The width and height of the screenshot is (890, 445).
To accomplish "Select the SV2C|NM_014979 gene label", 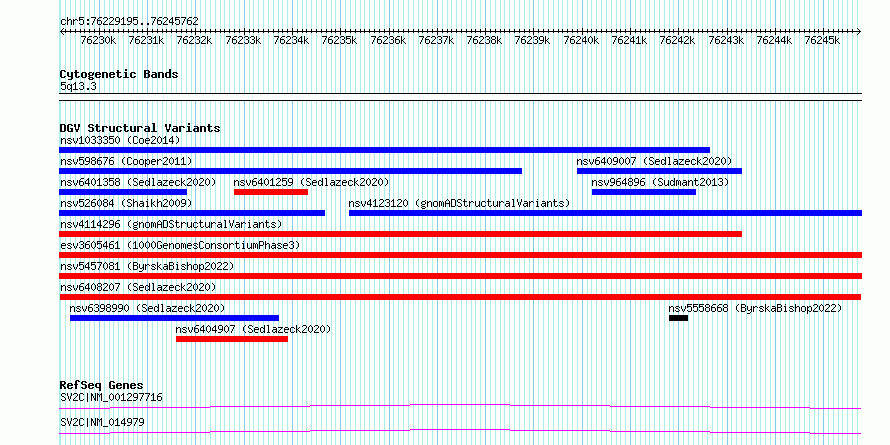I will [102, 422].
